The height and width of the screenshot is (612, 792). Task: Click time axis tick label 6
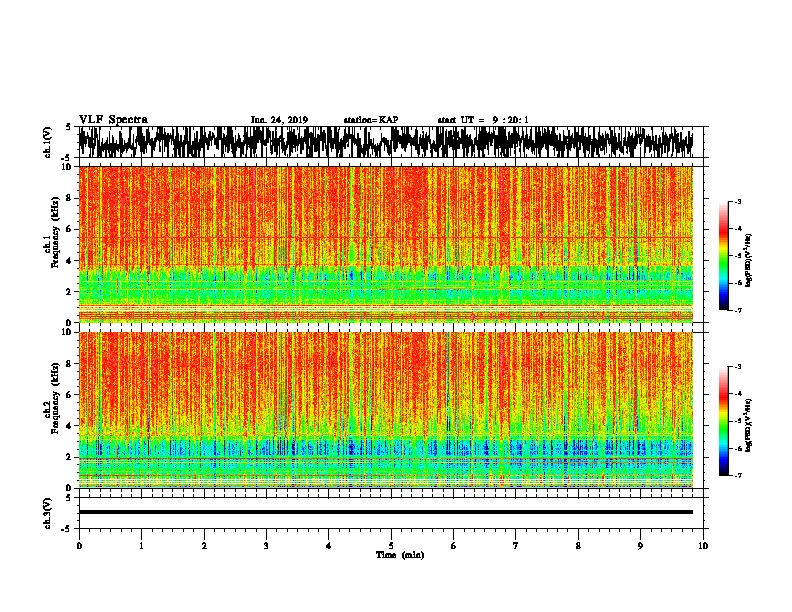click(453, 546)
